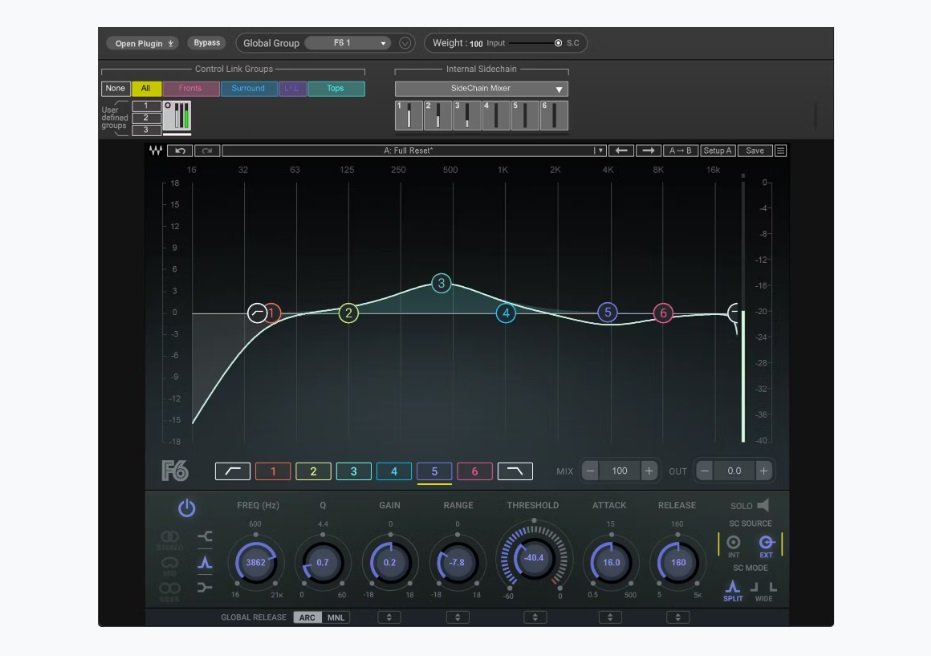The image size is (931, 656).
Task: Toggle the band 5 power button
Action: pos(186,508)
